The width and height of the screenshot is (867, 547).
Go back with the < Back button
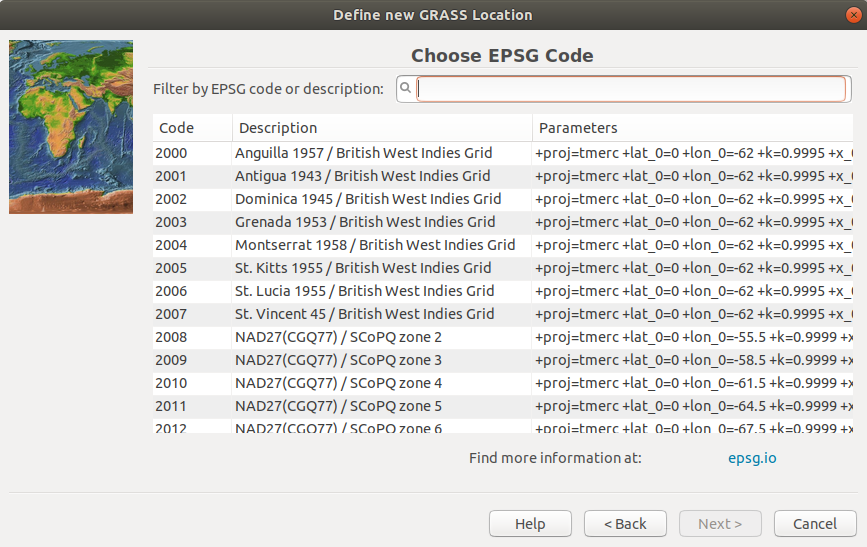625,523
